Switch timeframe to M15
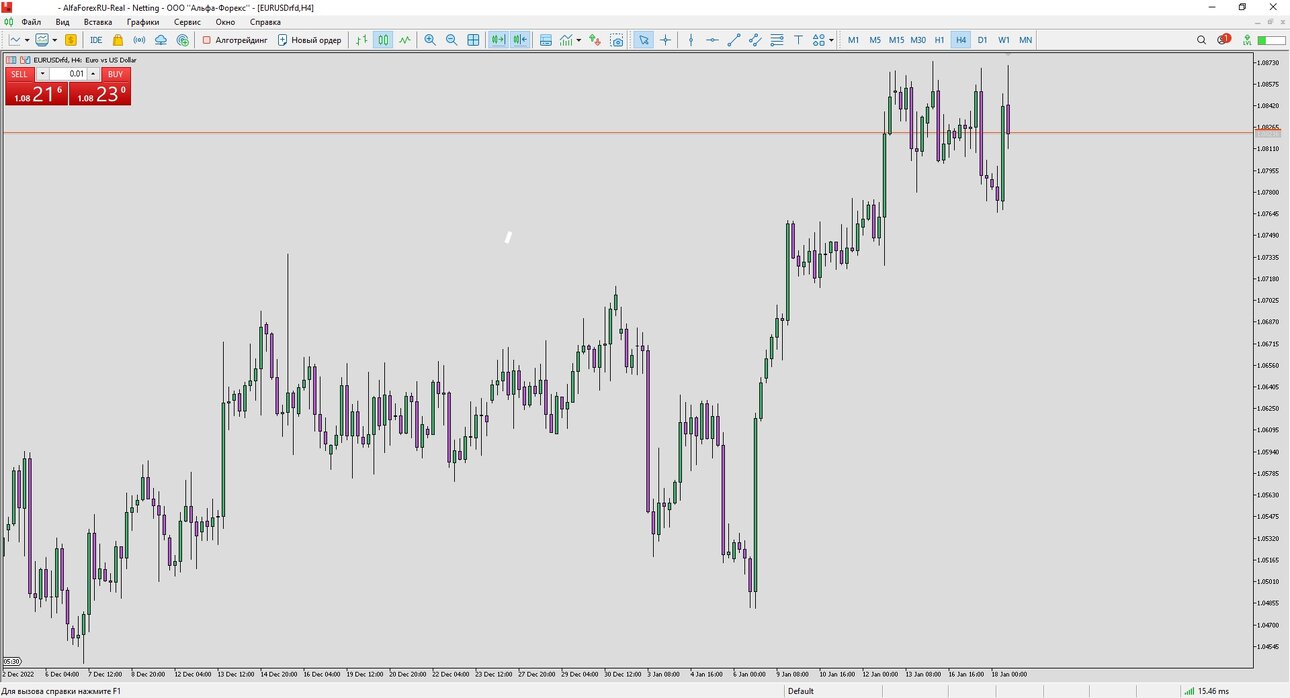The height and width of the screenshot is (698, 1290). 896,40
